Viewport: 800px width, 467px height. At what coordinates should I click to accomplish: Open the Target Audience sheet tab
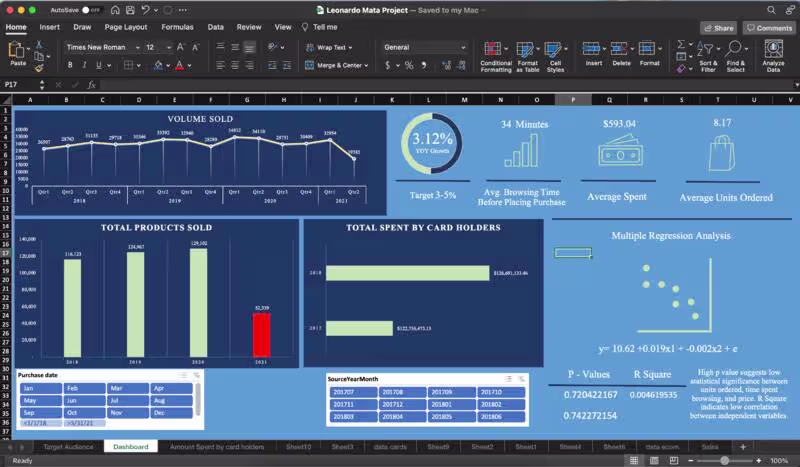coord(68,447)
